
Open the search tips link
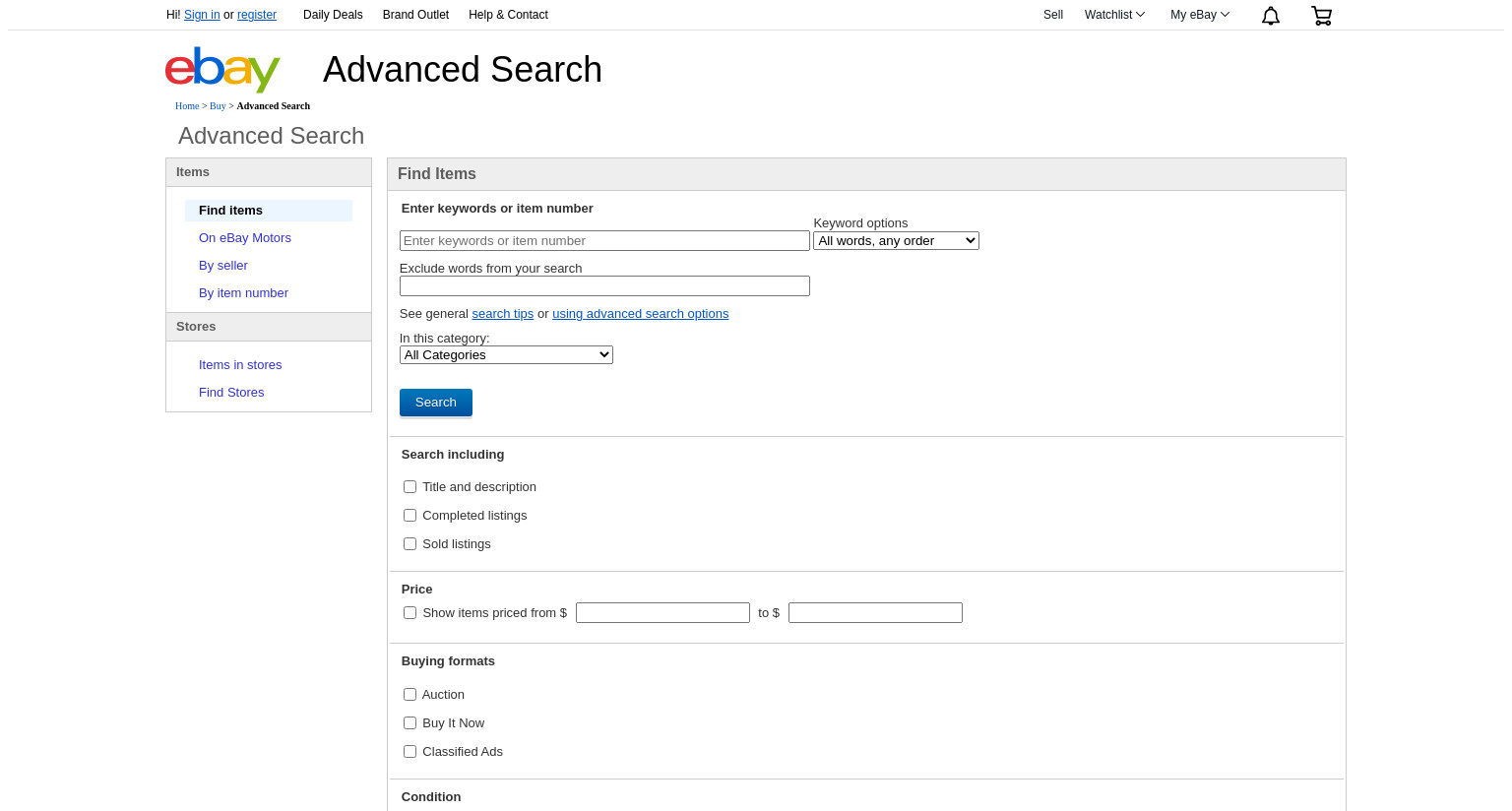pyautogui.click(x=503, y=314)
